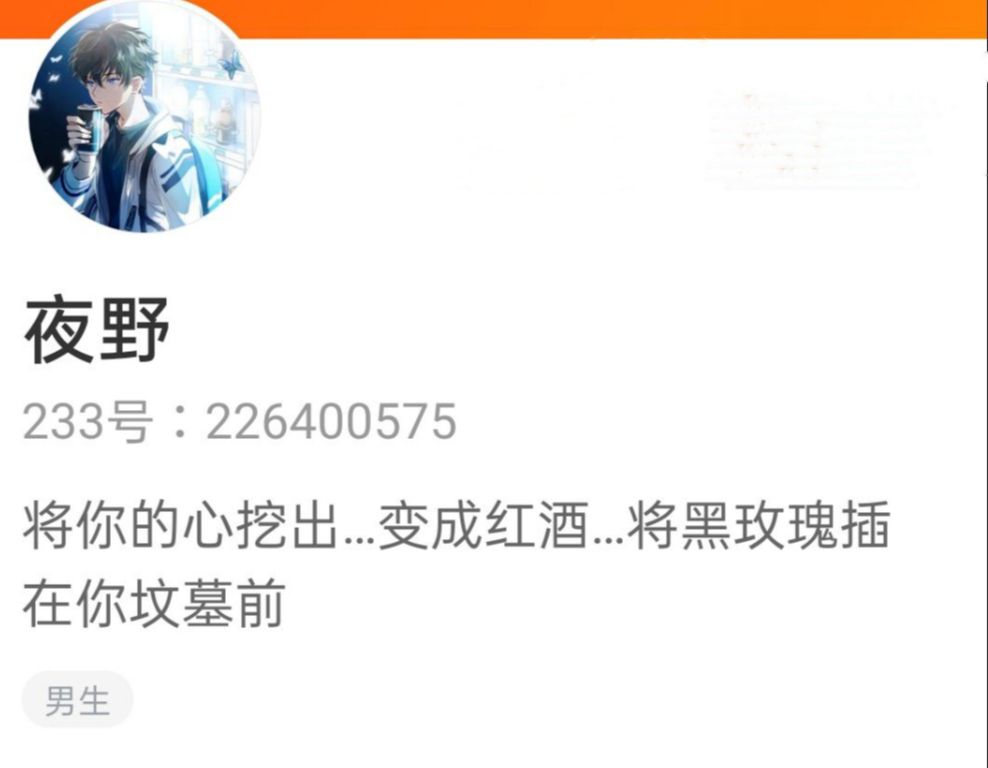Copy the ID number 226400575
This screenshot has width=988, height=768.
pyautogui.click(x=331, y=421)
